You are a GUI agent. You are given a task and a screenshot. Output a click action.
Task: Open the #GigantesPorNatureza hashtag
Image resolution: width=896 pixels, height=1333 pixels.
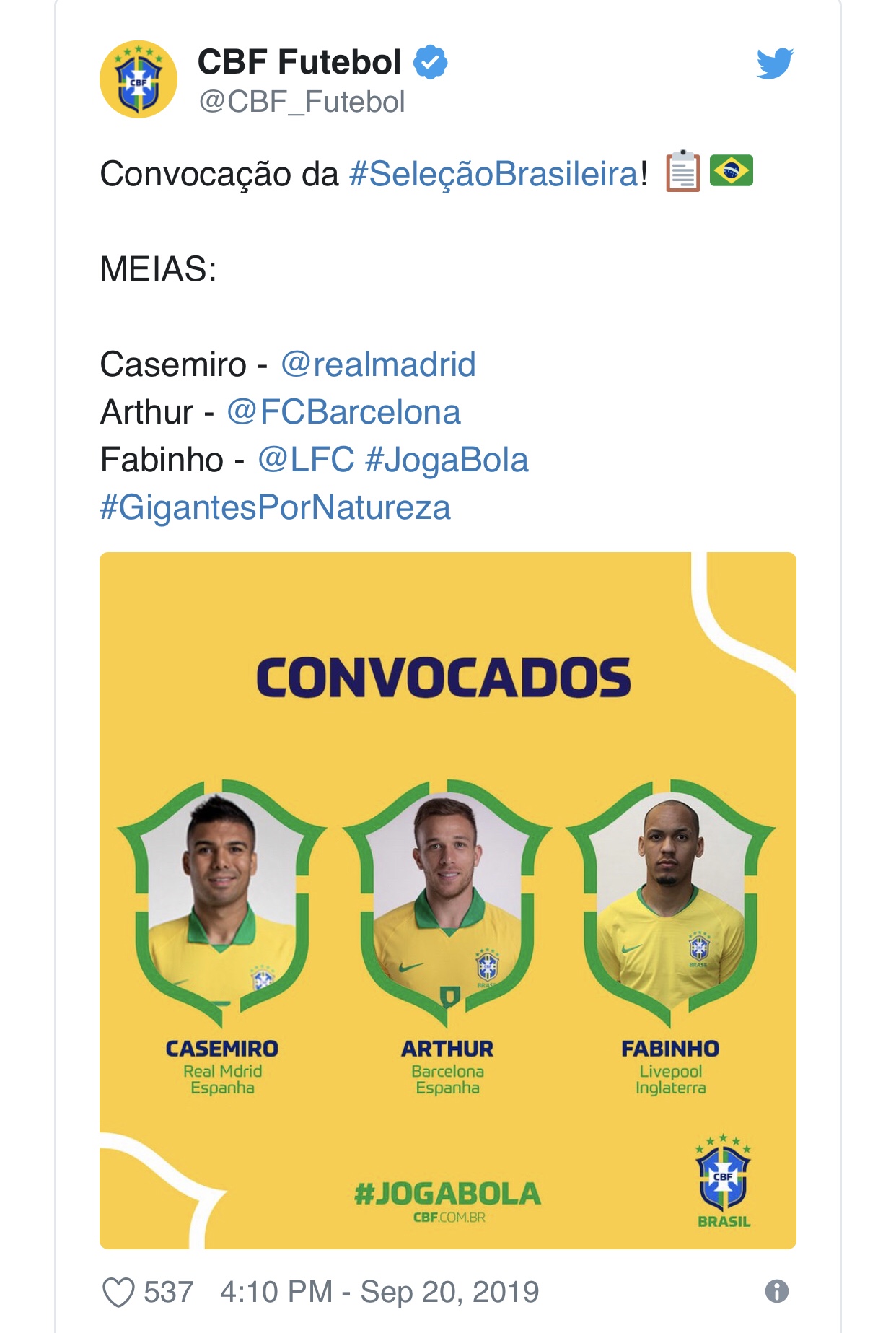coord(275,507)
